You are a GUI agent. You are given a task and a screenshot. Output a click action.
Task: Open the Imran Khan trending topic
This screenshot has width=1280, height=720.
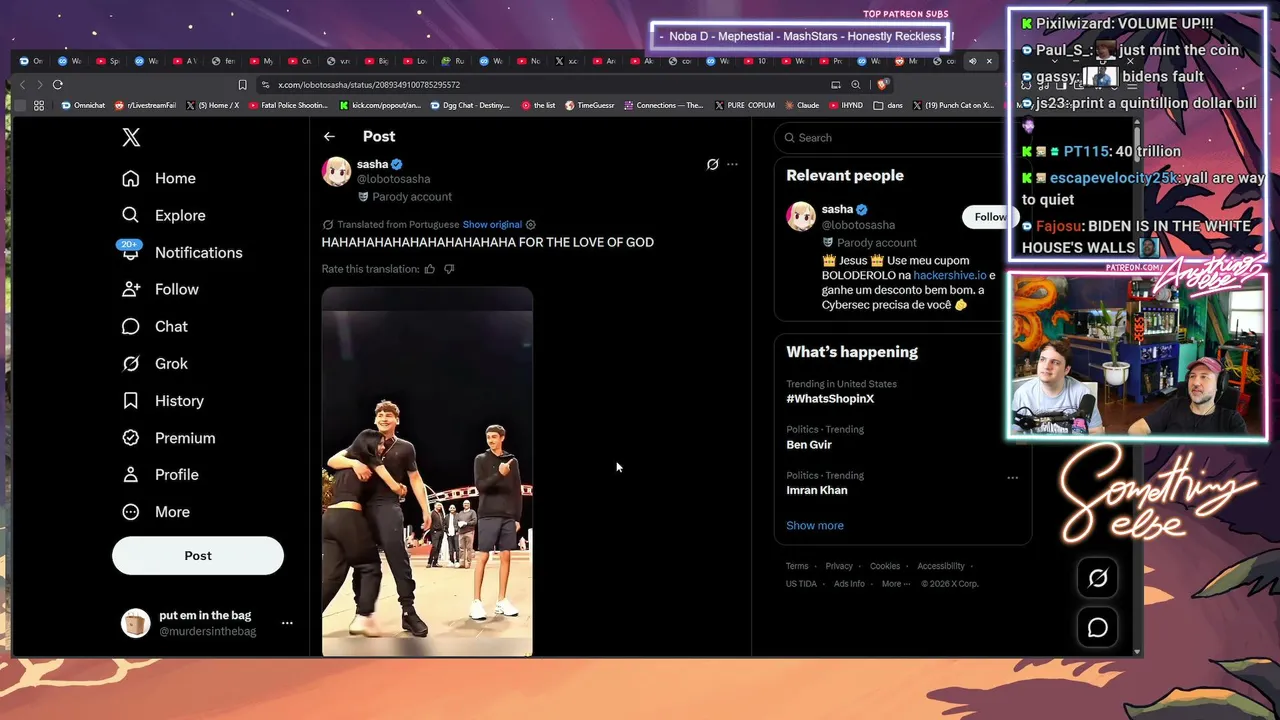click(817, 490)
